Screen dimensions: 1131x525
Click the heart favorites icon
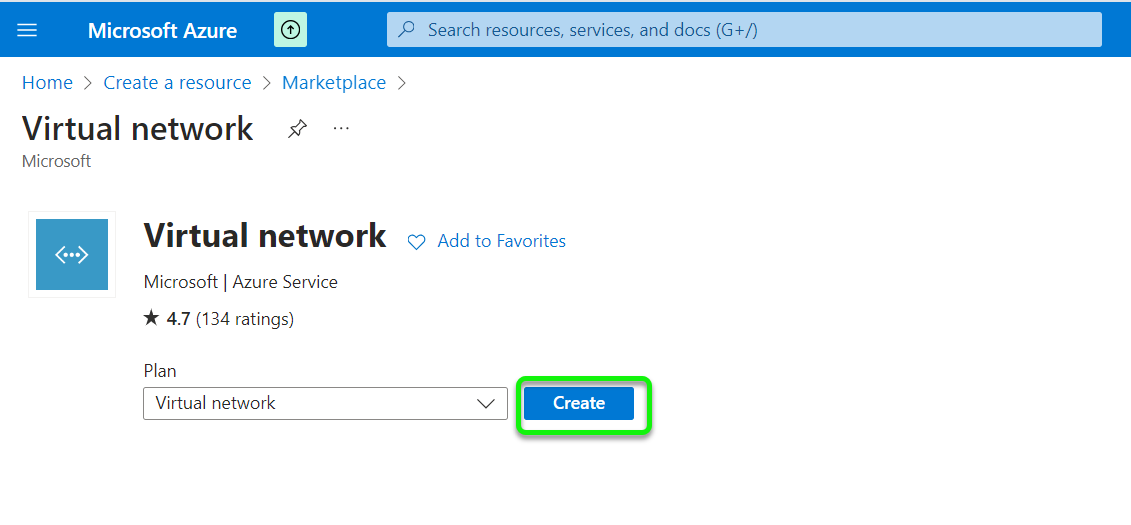(x=417, y=242)
